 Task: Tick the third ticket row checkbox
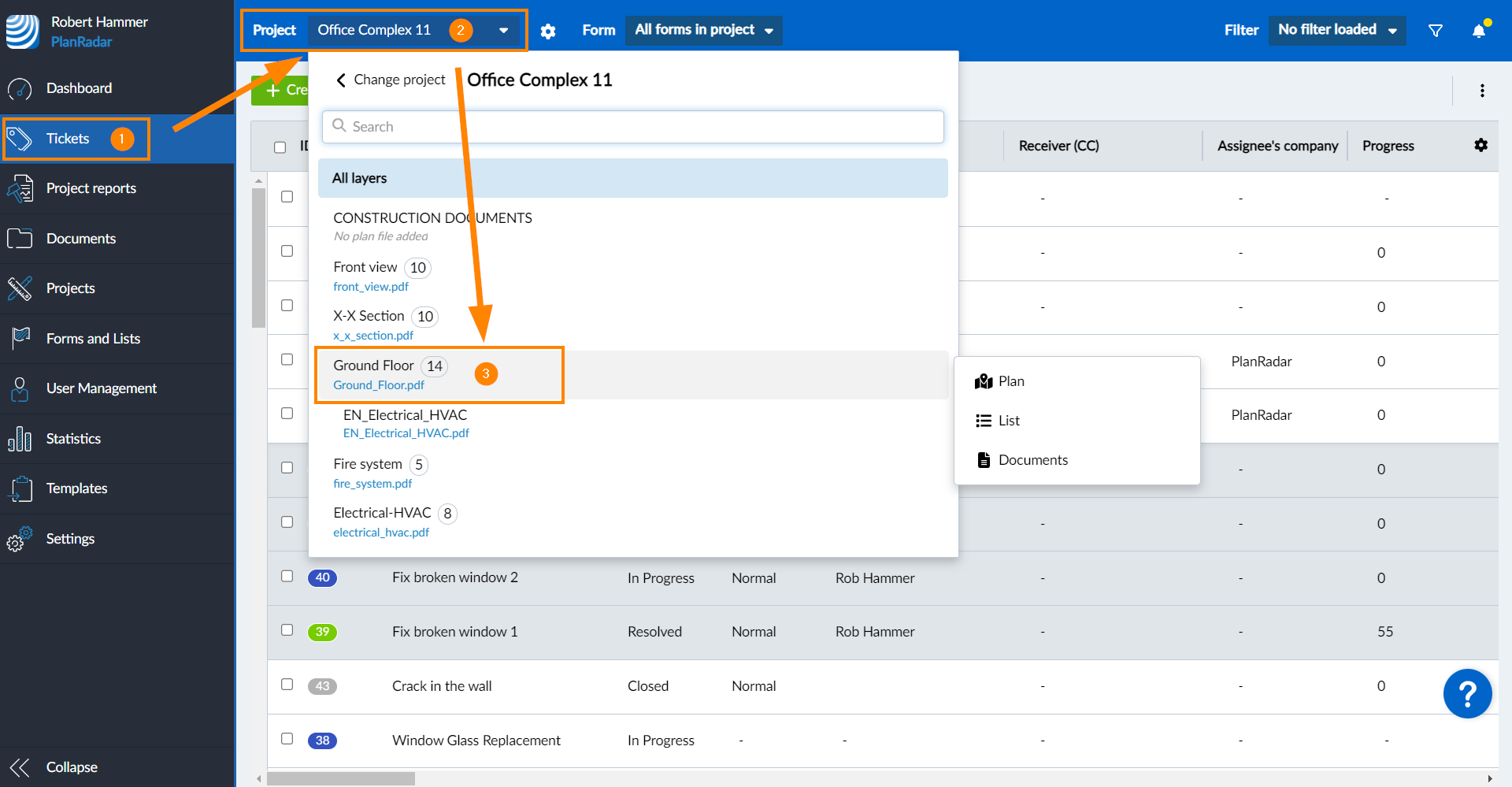287,305
